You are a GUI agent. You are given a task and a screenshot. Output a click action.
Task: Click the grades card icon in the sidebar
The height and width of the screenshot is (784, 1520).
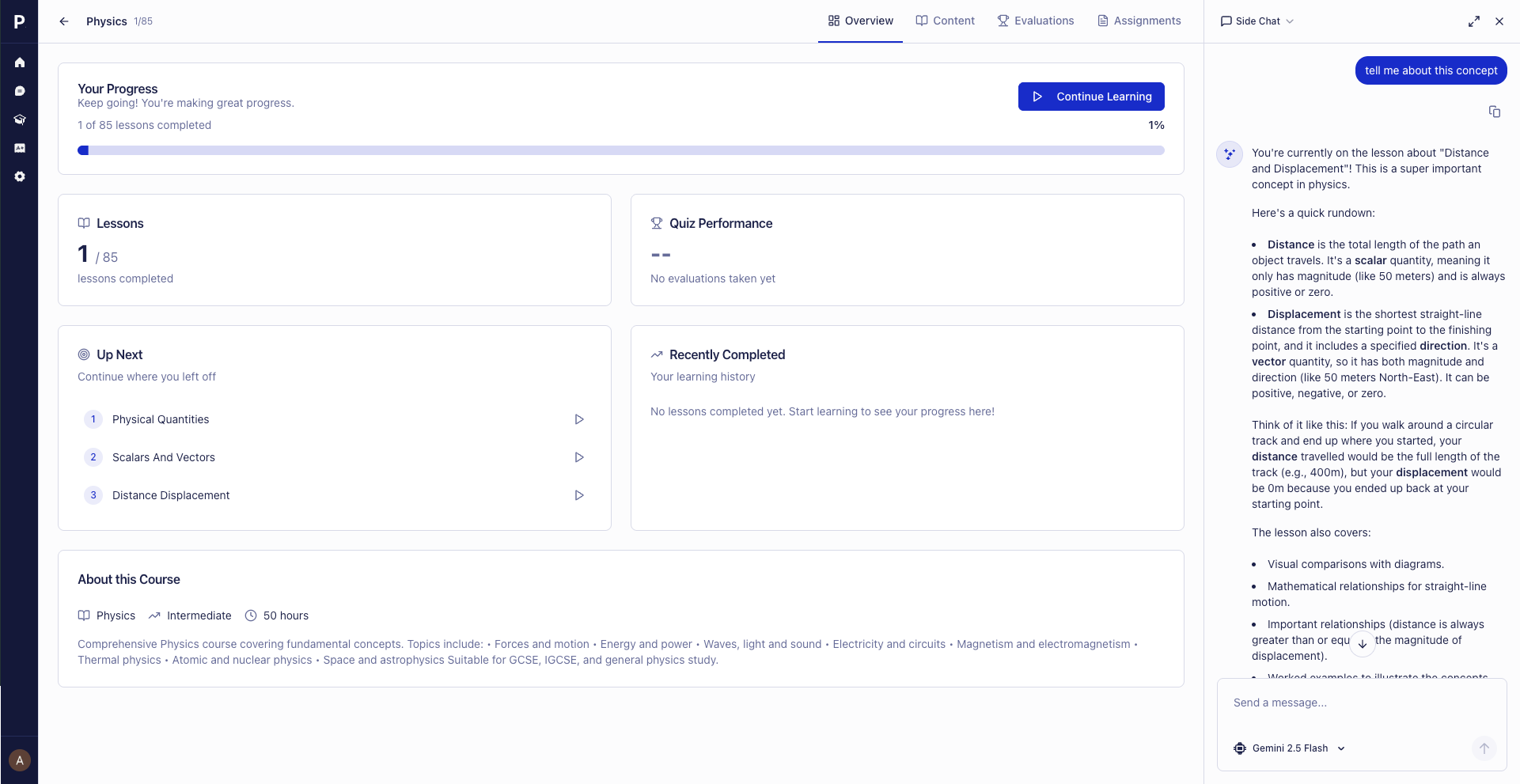[20, 148]
